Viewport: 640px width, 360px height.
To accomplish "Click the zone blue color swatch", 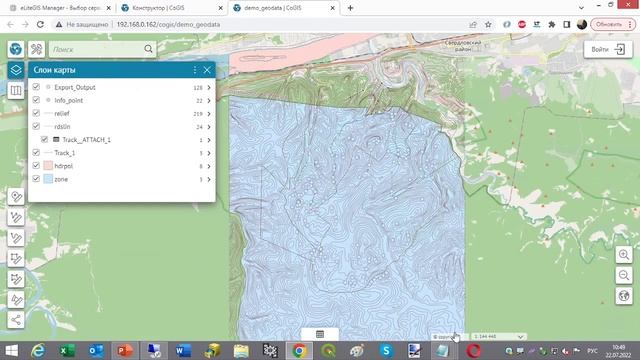I will pos(48,179).
